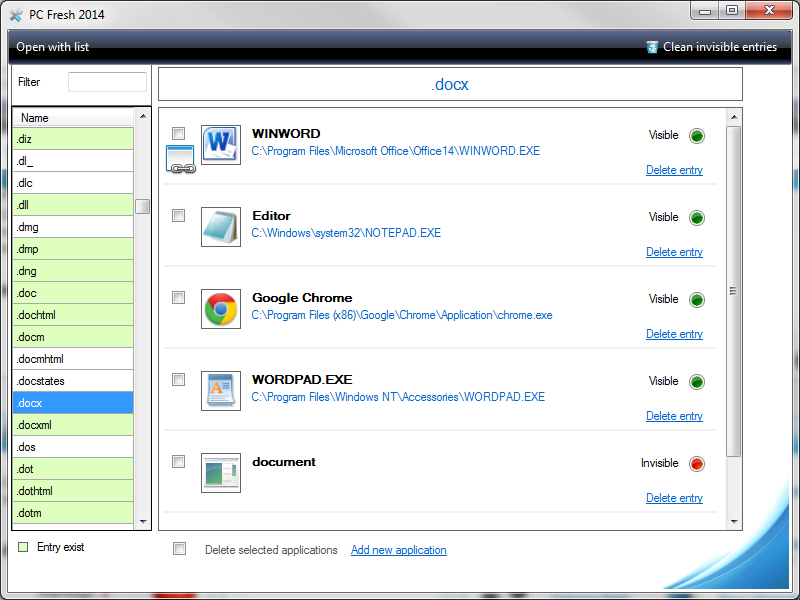800x600 pixels.
Task: Tick the Delete selected applications checkbox
Action: point(180,549)
